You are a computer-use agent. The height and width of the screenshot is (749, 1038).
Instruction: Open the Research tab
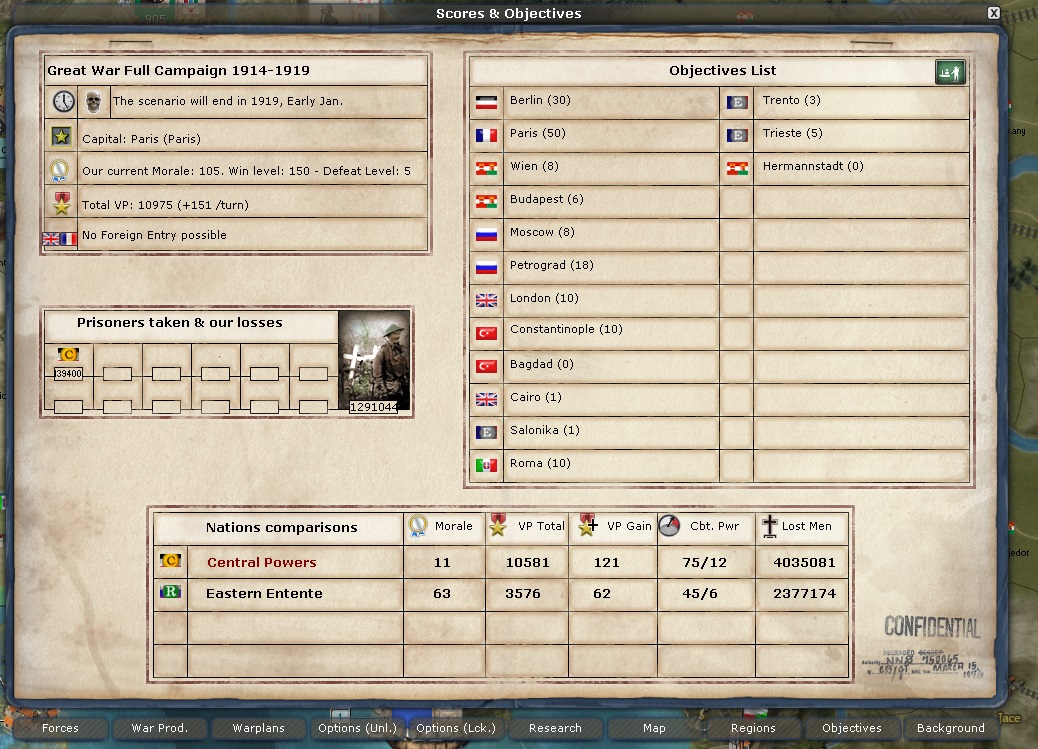(x=555, y=728)
